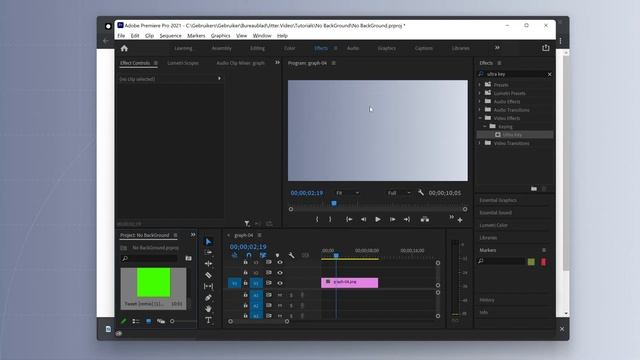This screenshot has width=640, height=360.
Task: Step back one frame
Action: coord(363,220)
